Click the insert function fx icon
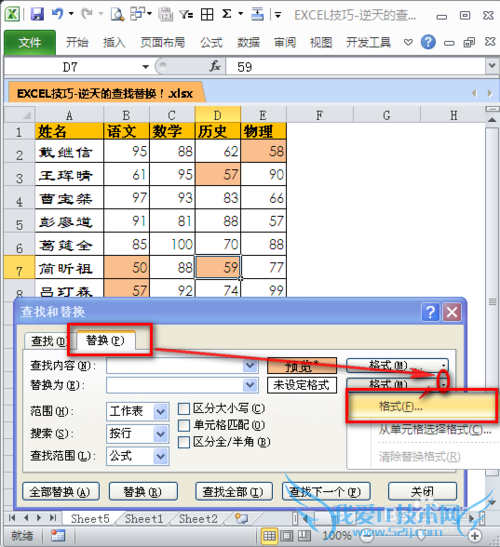This screenshot has height=547, width=500. click(215, 66)
